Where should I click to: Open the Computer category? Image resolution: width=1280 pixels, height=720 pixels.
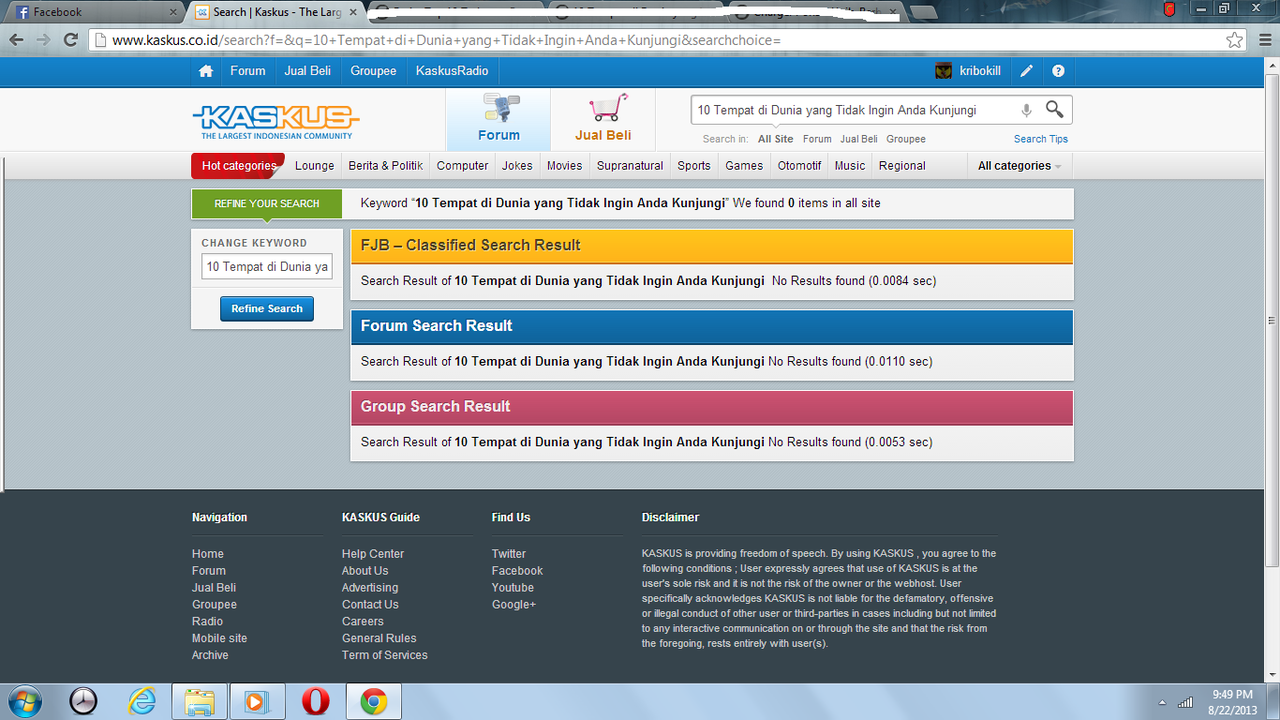[462, 166]
